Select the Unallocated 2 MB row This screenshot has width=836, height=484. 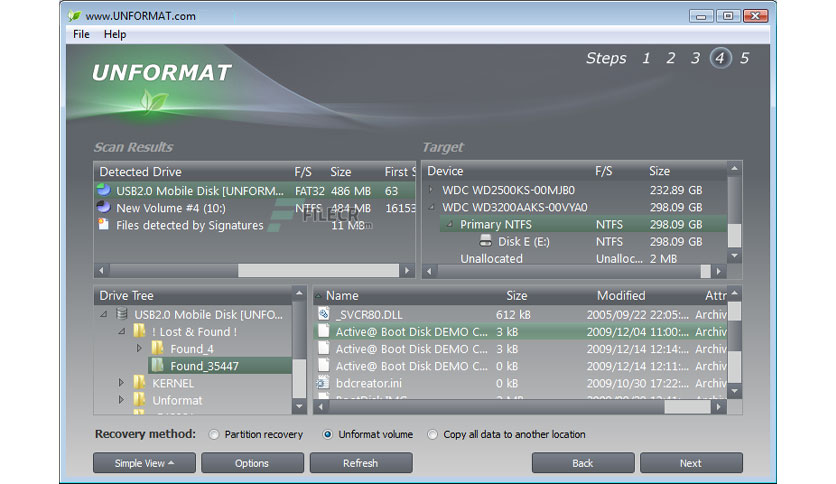pos(575,259)
